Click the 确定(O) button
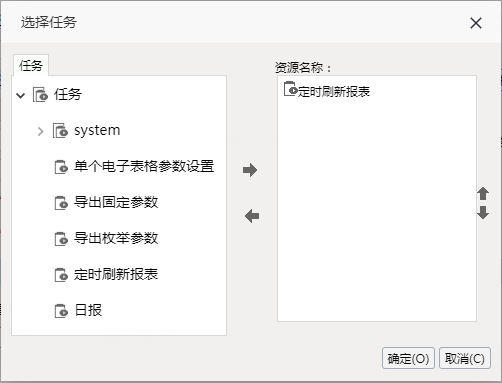The image size is (502, 383). [x=408, y=358]
